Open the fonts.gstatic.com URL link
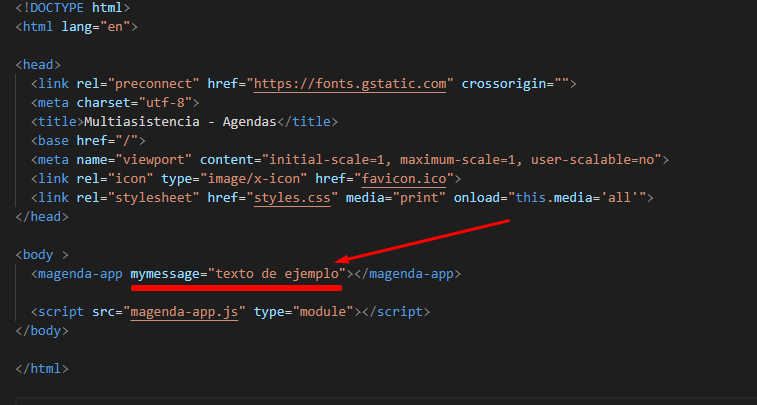The image size is (757, 405). 350,83
